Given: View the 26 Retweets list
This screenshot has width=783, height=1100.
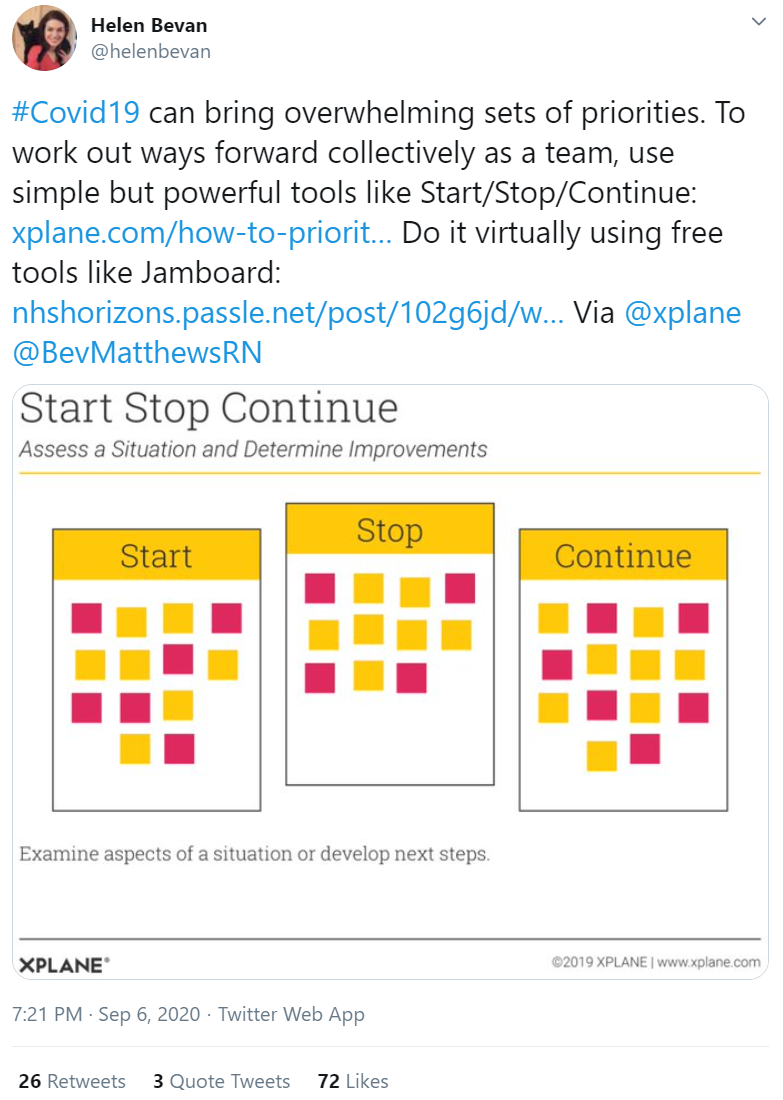Looking at the screenshot, I should point(72,1081).
